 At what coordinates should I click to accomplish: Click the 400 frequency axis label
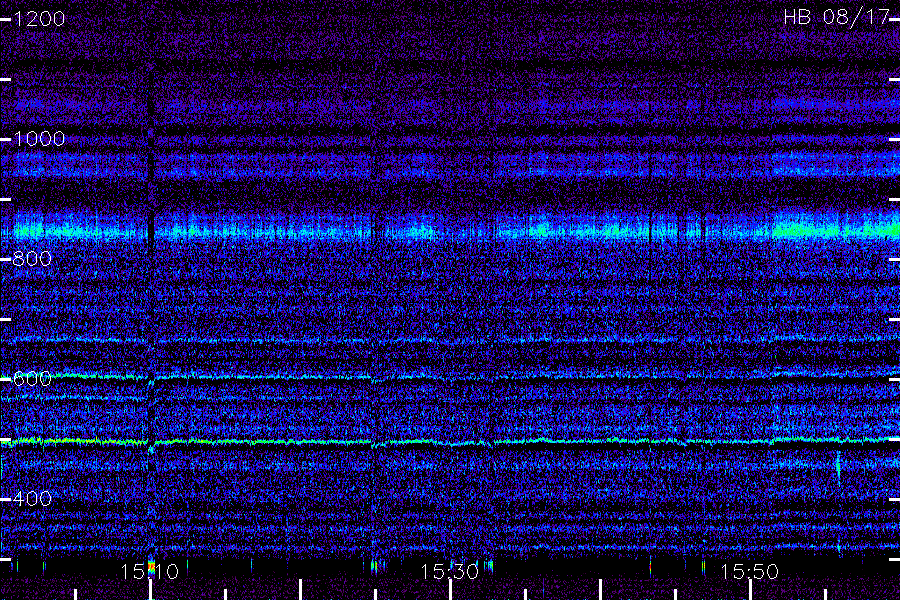pos(32,498)
